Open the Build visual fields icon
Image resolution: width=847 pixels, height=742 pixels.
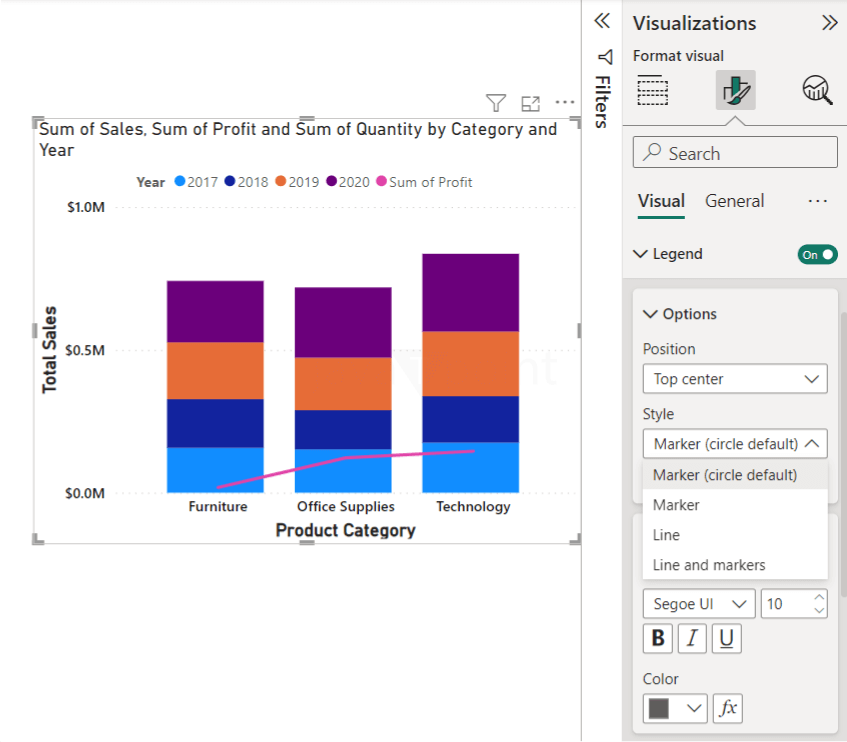point(653,90)
